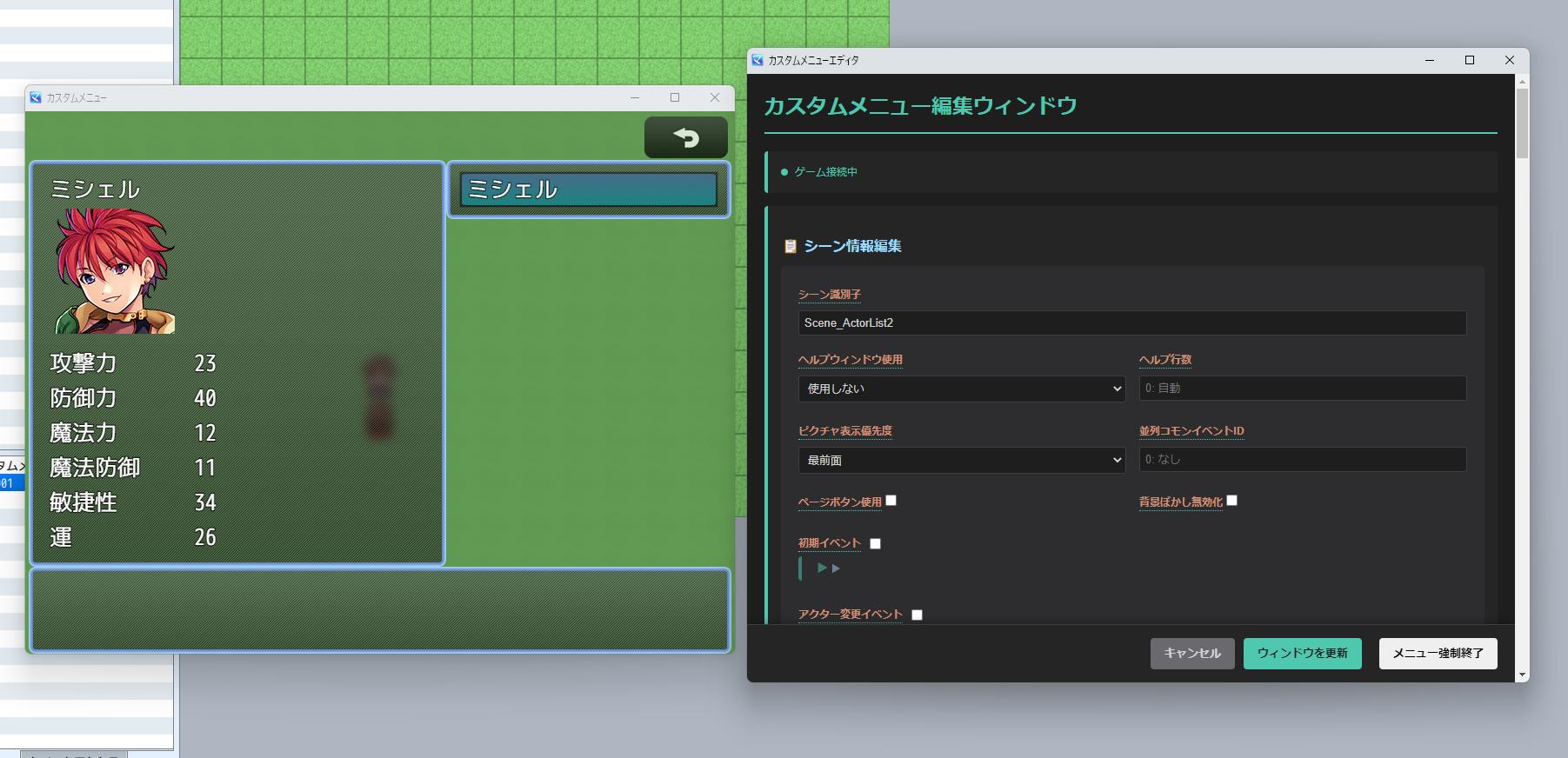Image resolution: width=1568 pixels, height=758 pixels.
Task: Click the キャンセル button
Action: tap(1191, 654)
